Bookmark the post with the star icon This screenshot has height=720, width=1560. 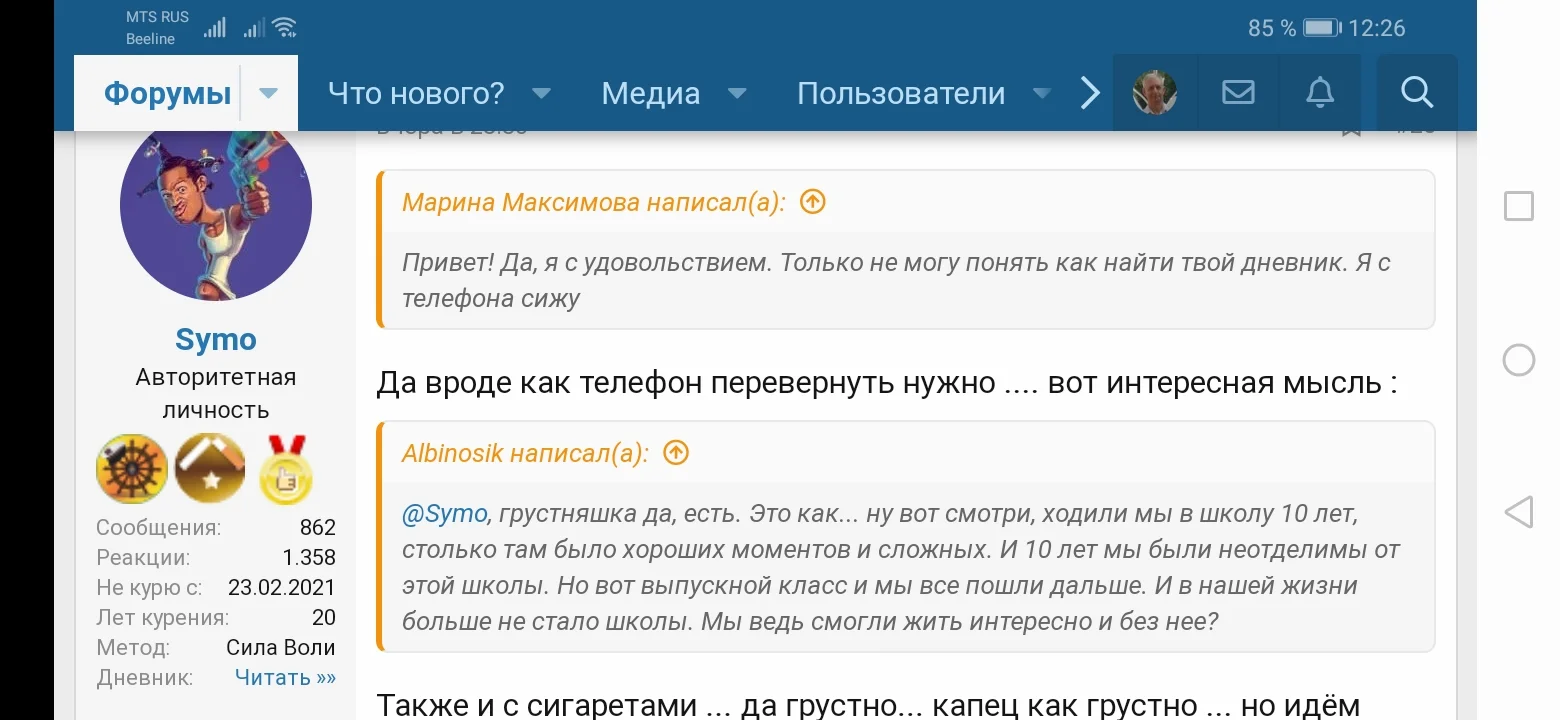[1351, 126]
